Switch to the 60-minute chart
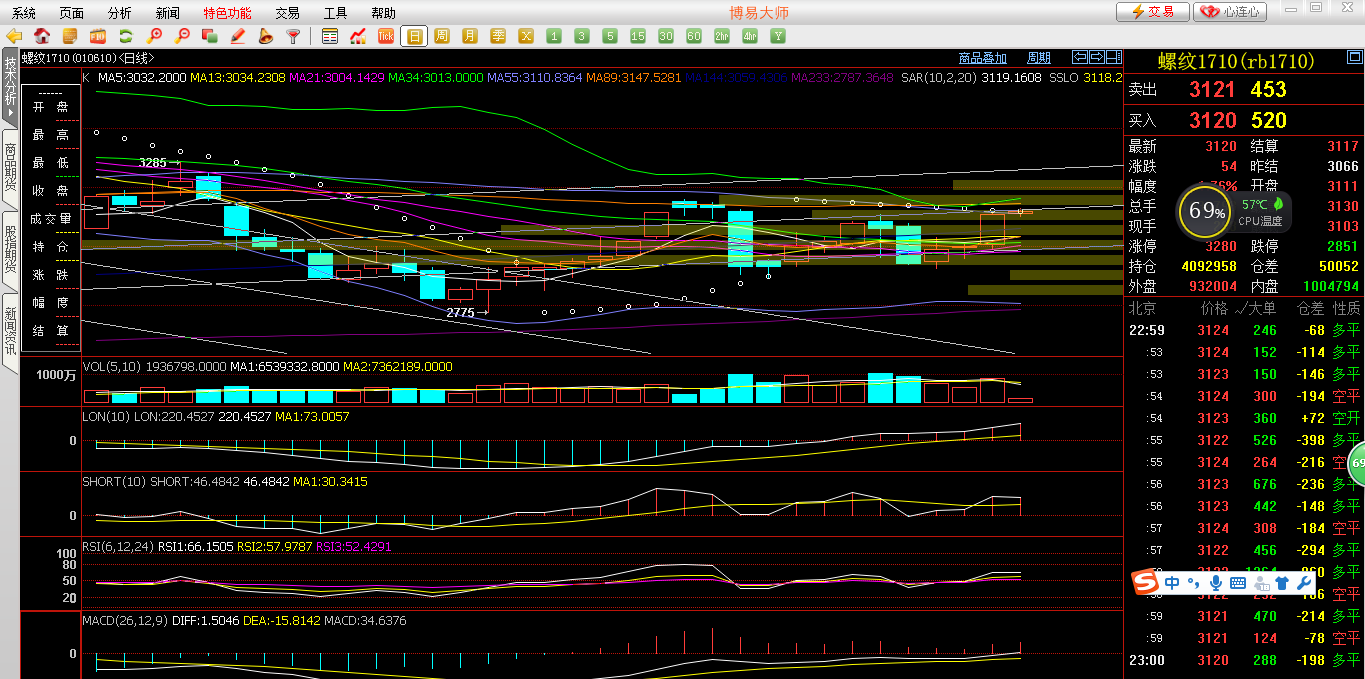The image size is (1365, 679). (694, 36)
